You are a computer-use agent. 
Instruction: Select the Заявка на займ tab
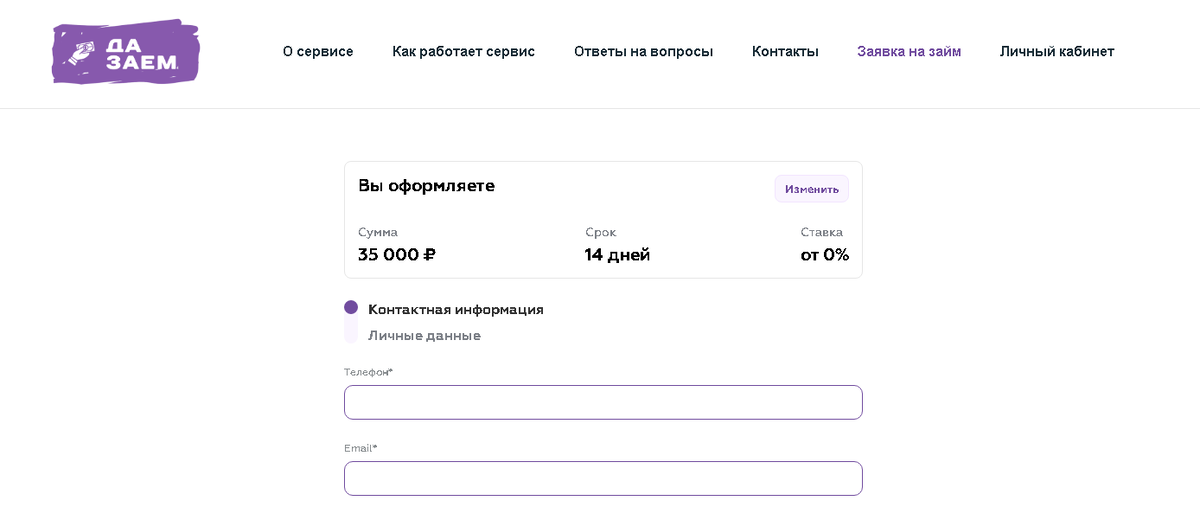[x=908, y=51]
